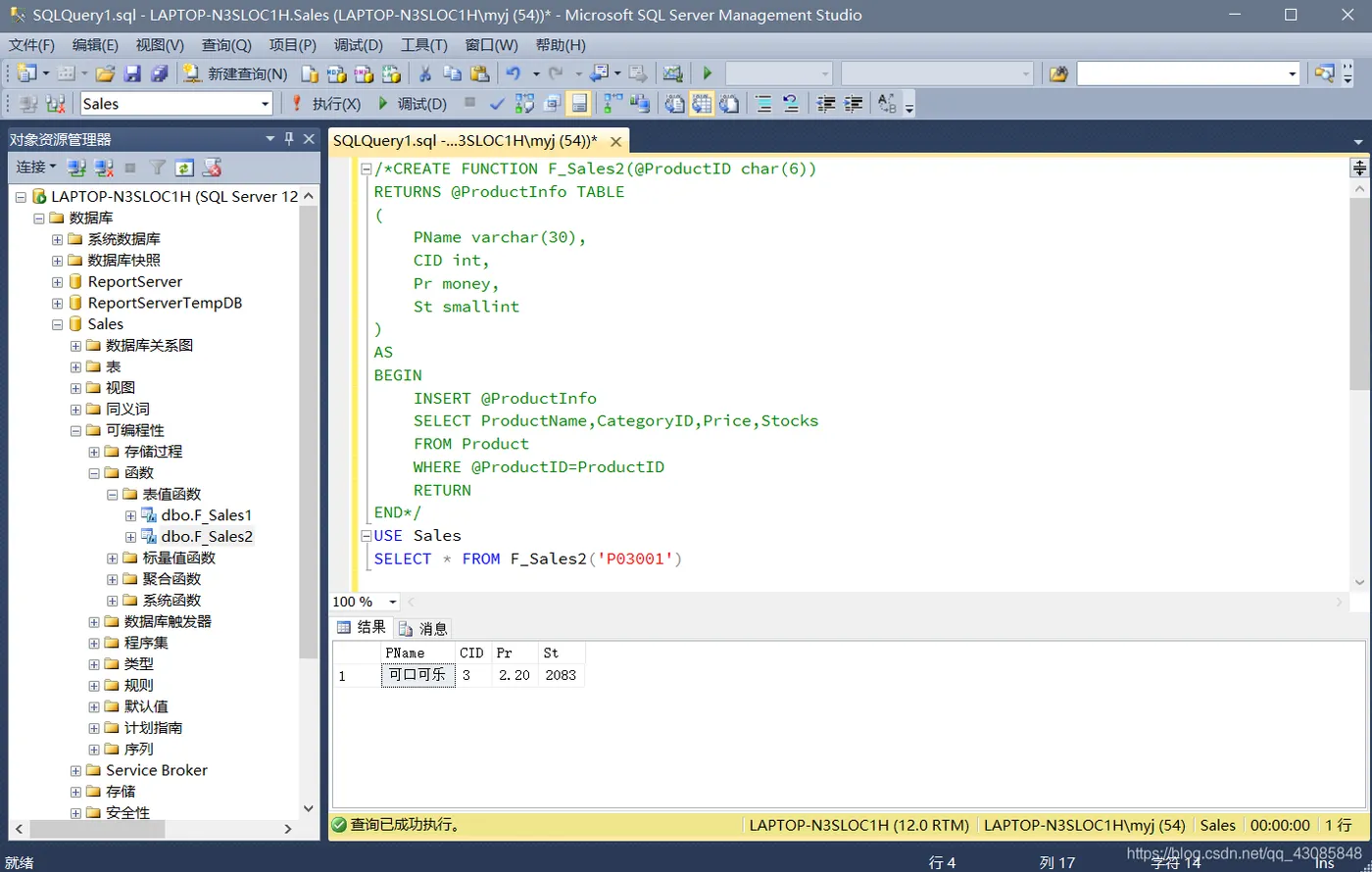This screenshot has width=1372, height=872.
Task: Click the Change Connection icon
Action: (x=55, y=104)
